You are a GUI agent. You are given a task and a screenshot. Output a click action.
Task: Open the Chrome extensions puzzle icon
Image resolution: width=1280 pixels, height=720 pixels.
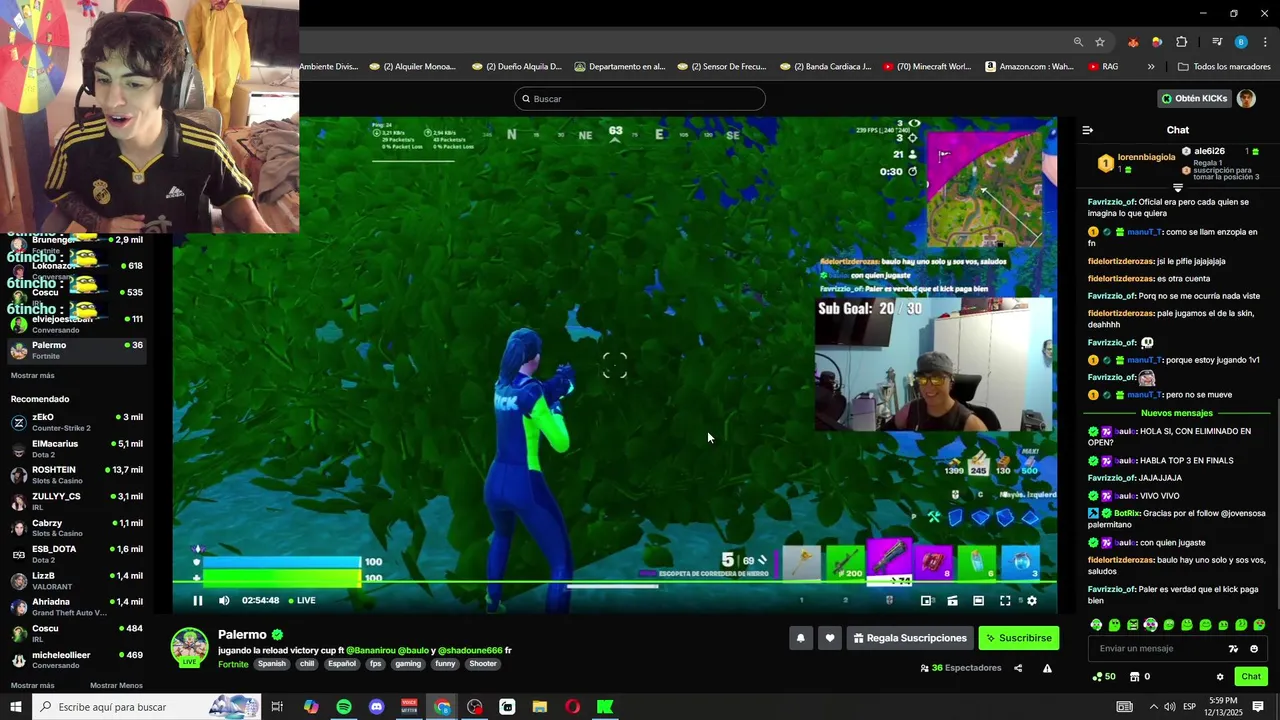pos(1181,42)
